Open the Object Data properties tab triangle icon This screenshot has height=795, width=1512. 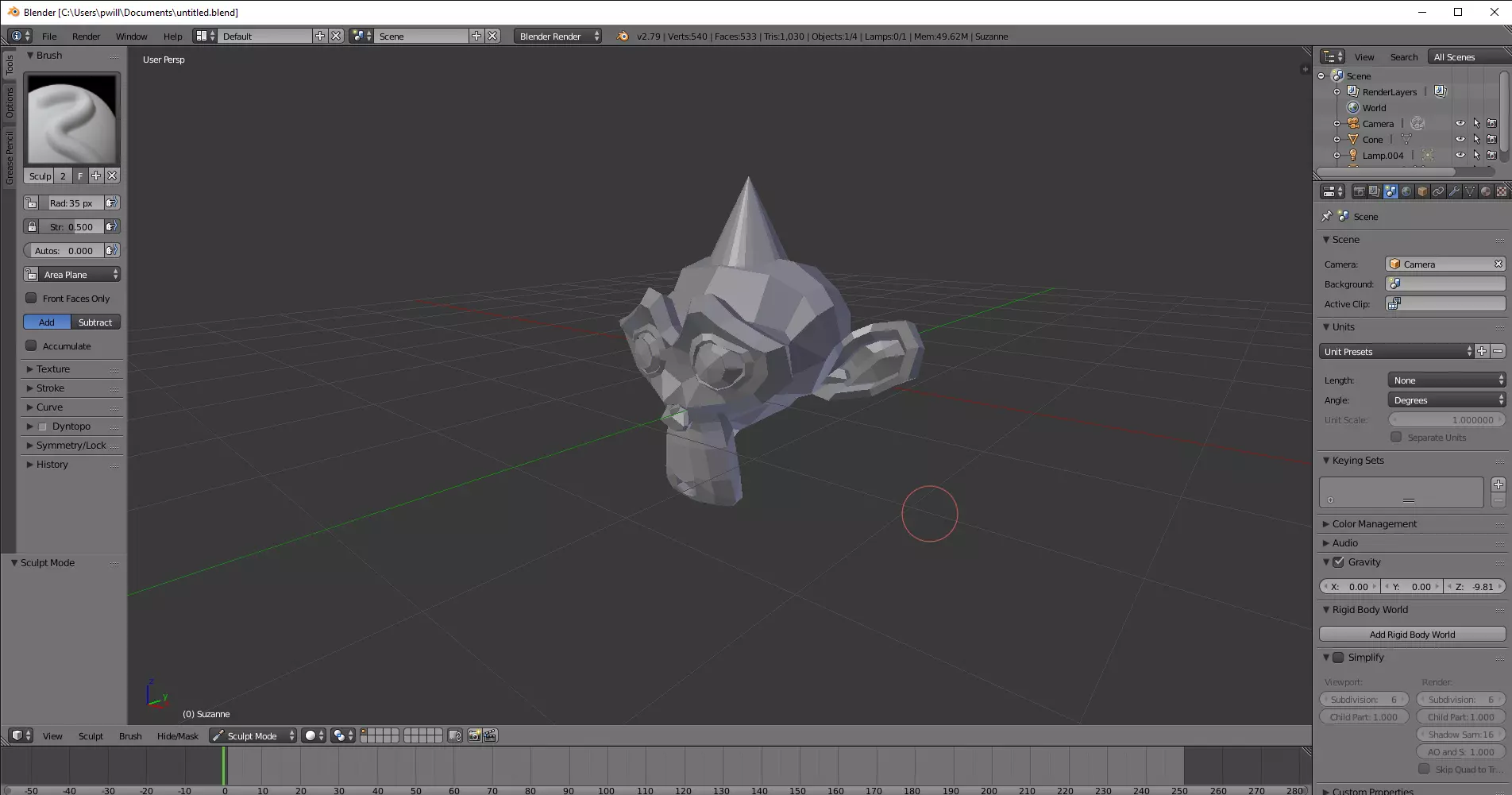tap(1470, 191)
